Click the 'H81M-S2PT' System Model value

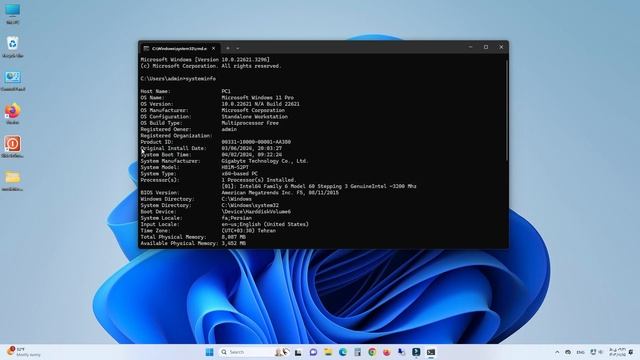(235, 167)
